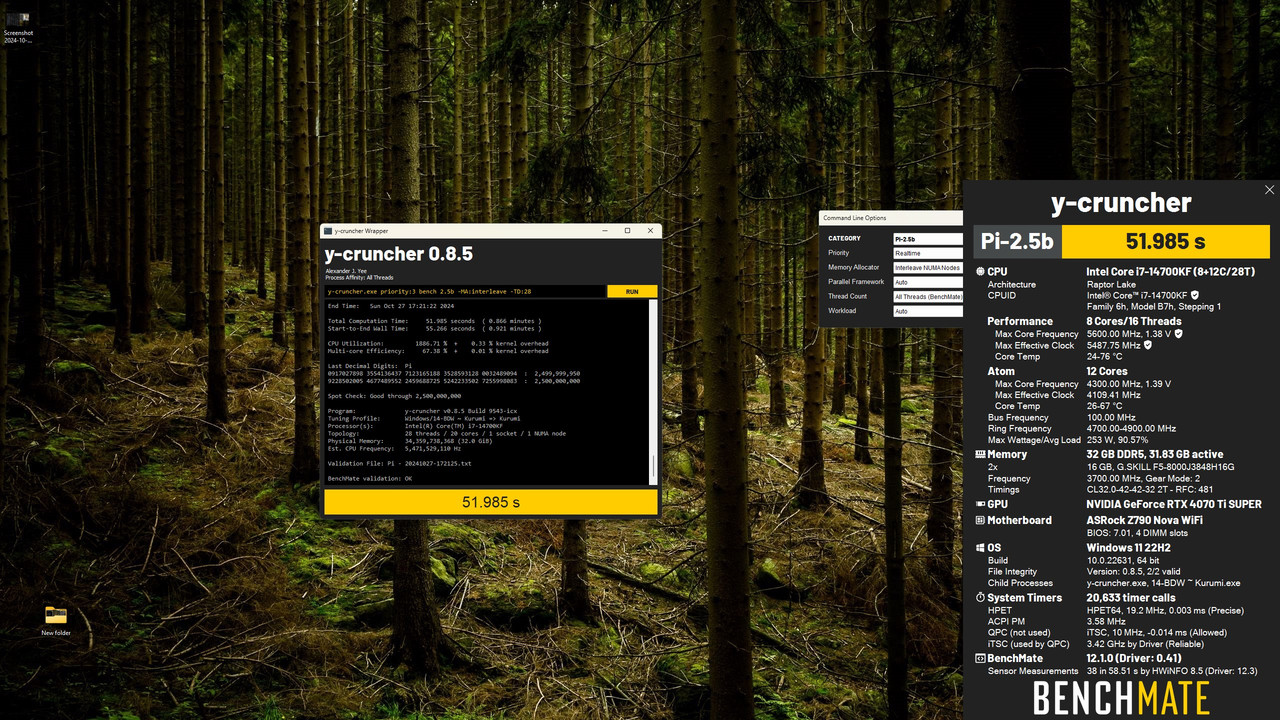Screen dimensions: 1280x720
Task: Open the Memory Allocator dropdown
Action: pyautogui.click(x=927, y=267)
